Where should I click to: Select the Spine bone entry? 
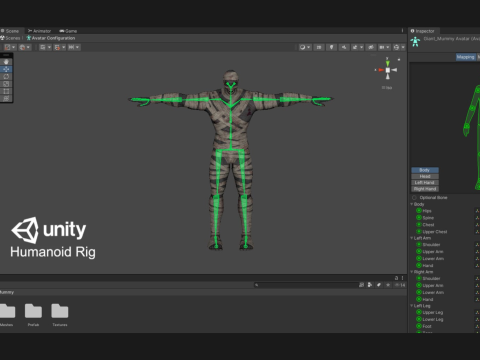click(x=428, y=218)
